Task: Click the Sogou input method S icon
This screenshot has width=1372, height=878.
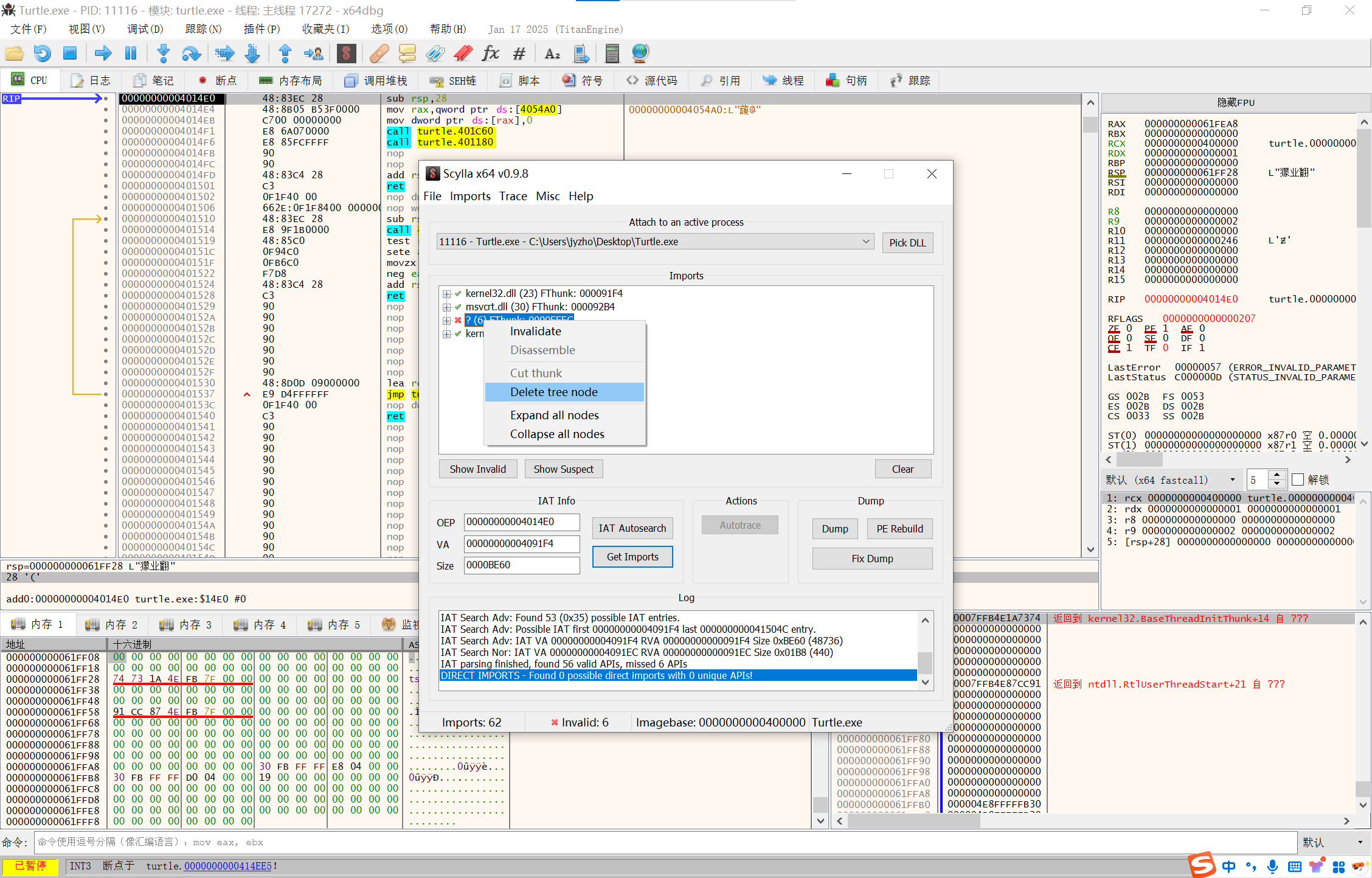Action: pyautogui.click(x=1201, y=865)
